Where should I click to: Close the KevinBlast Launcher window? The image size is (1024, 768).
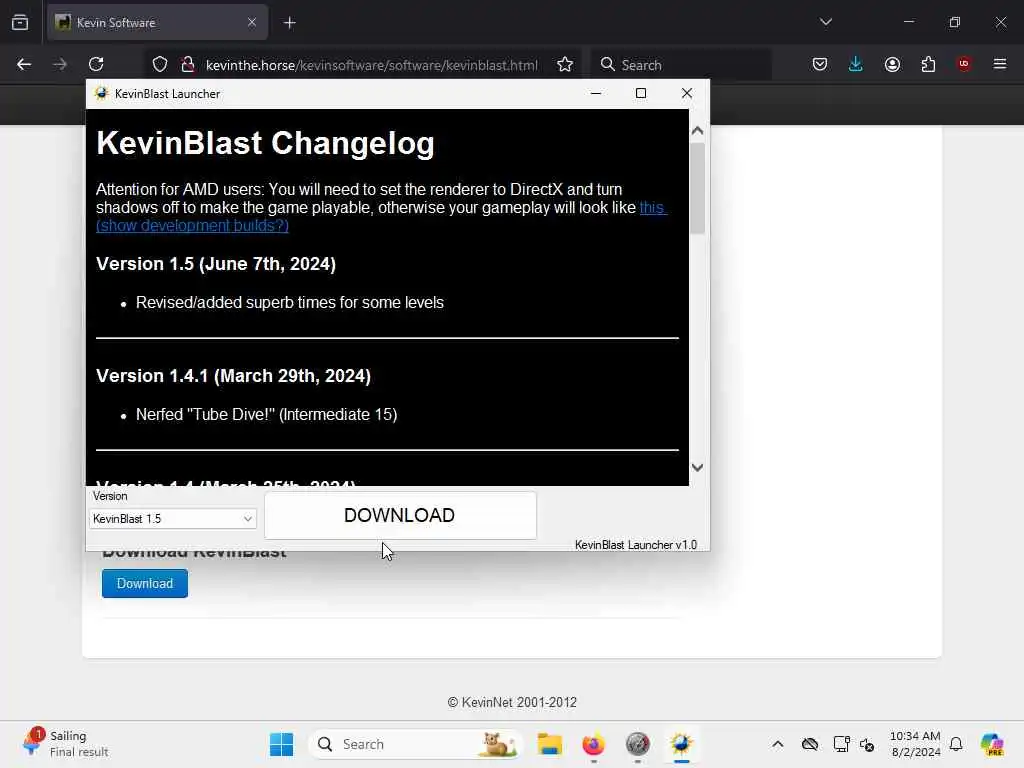(686, 93)
